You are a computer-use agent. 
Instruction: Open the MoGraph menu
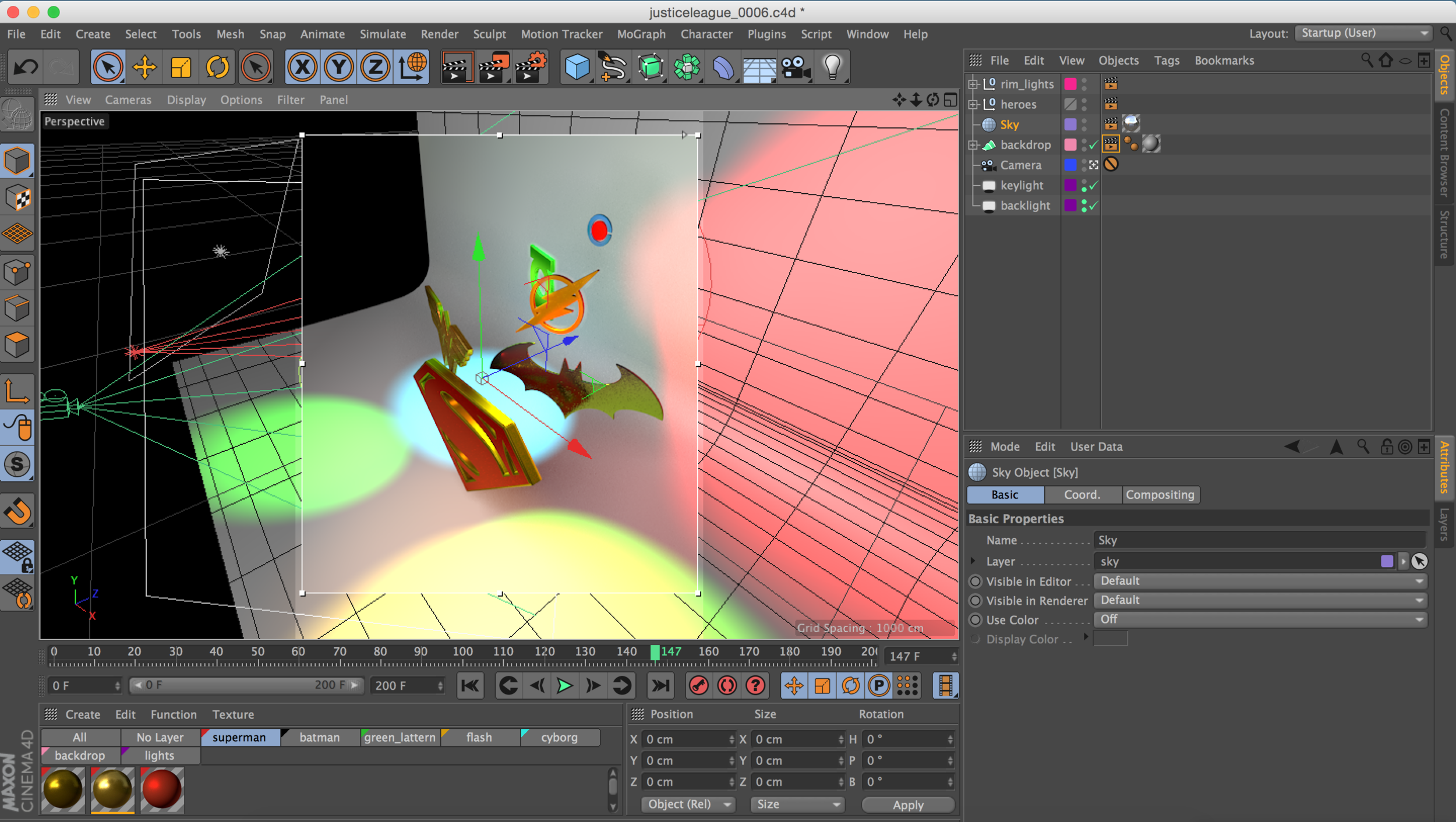(x=641, y=34)
